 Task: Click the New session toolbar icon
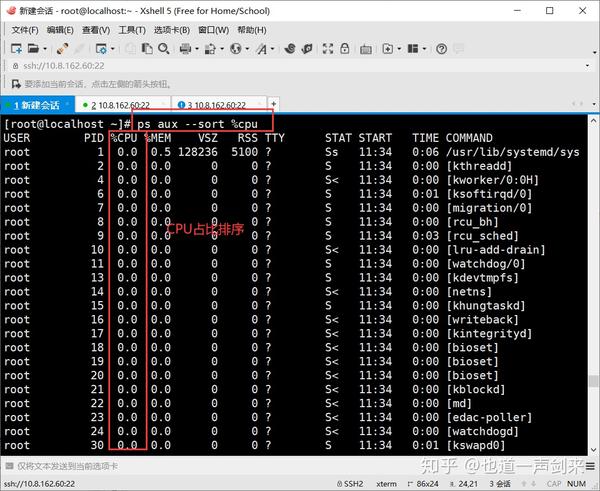point(16,49)
